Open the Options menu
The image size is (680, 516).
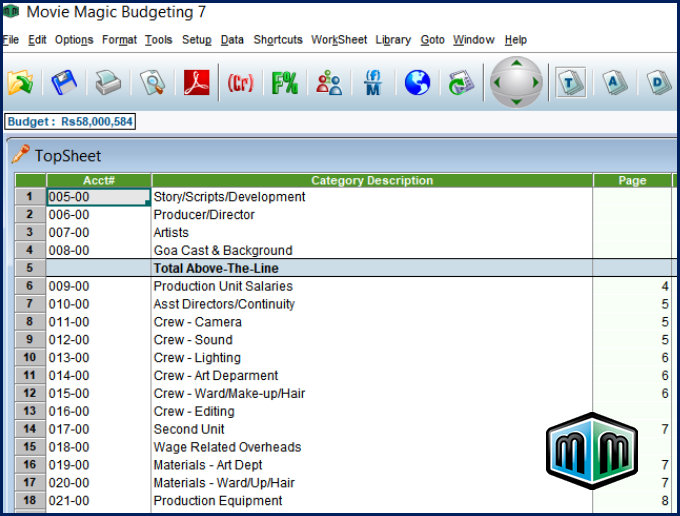point(74,40)
